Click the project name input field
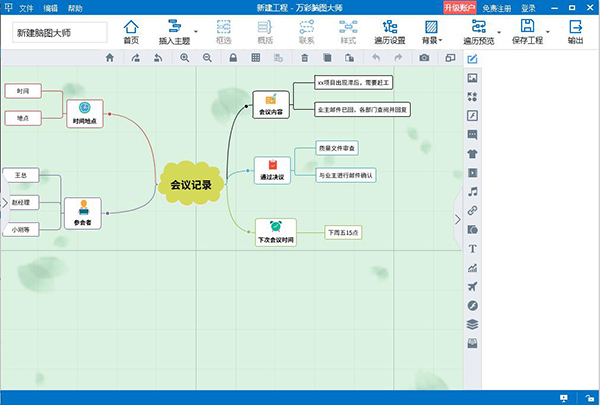The width and height of the screenshot is (600, 405). click(x=58, y=32)
